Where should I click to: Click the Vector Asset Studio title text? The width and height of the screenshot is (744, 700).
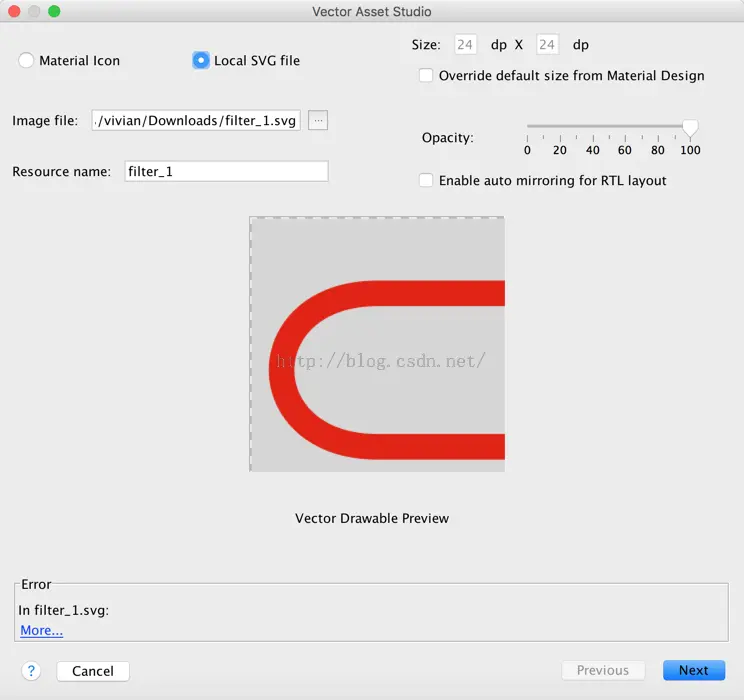pos(372,11)
